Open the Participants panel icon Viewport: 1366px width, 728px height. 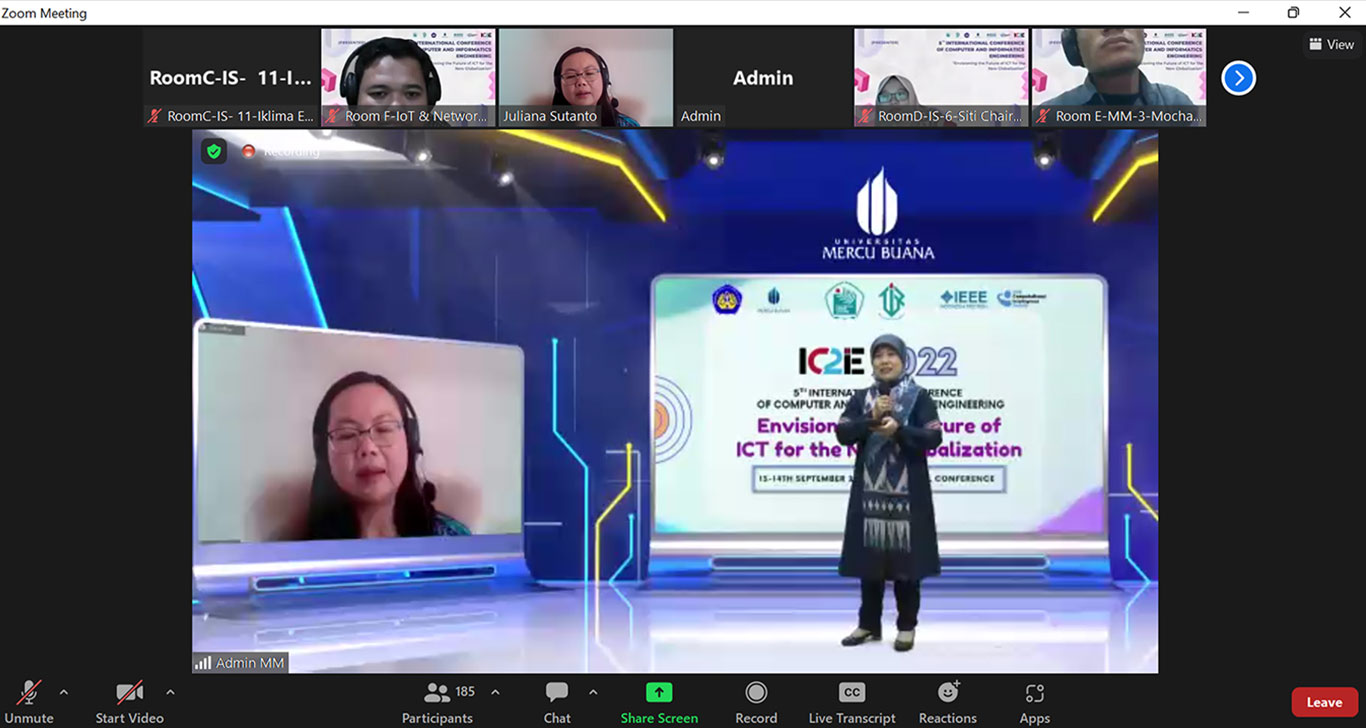[x=437, y=692]
